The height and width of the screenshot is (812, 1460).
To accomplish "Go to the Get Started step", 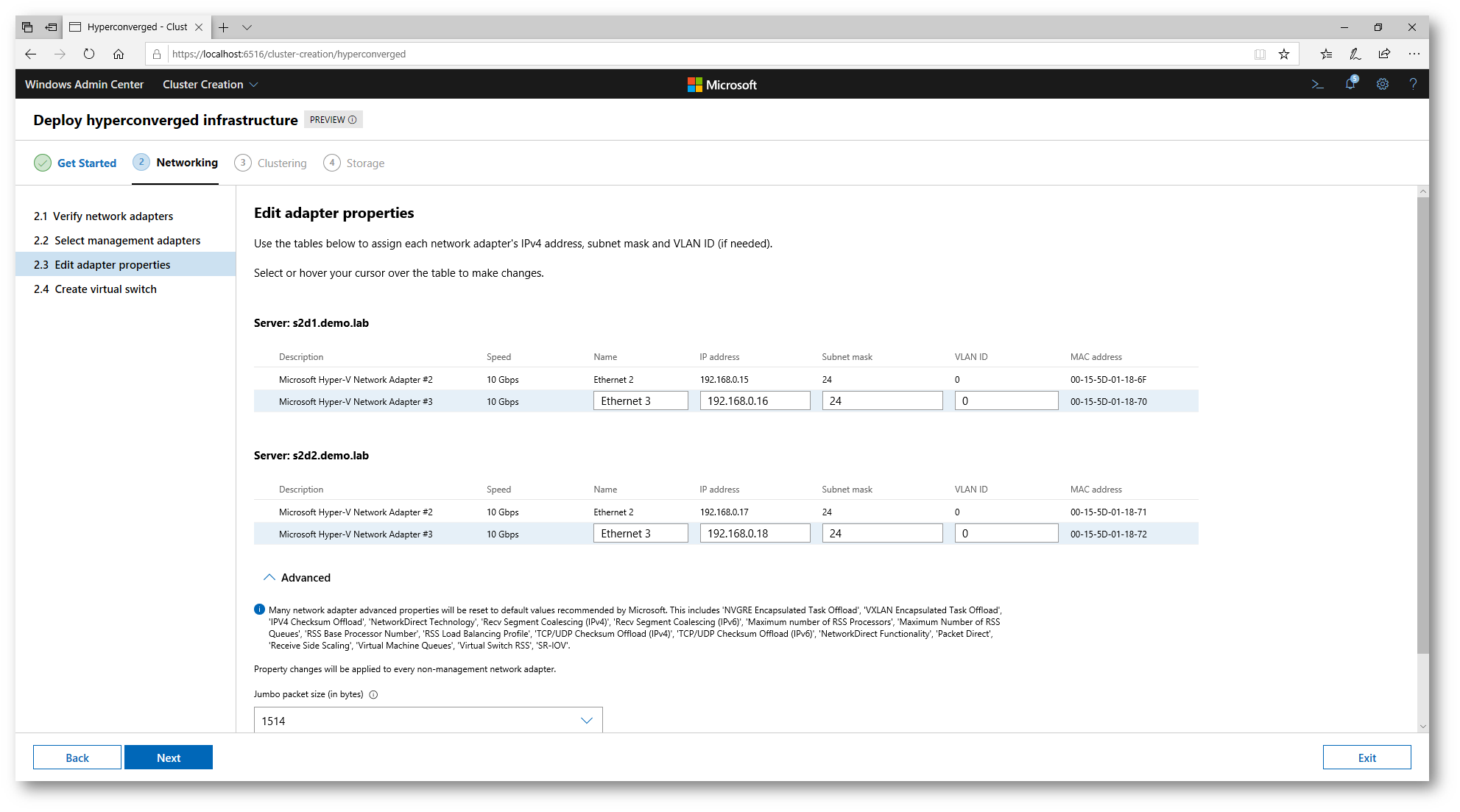I will (75, 163).
